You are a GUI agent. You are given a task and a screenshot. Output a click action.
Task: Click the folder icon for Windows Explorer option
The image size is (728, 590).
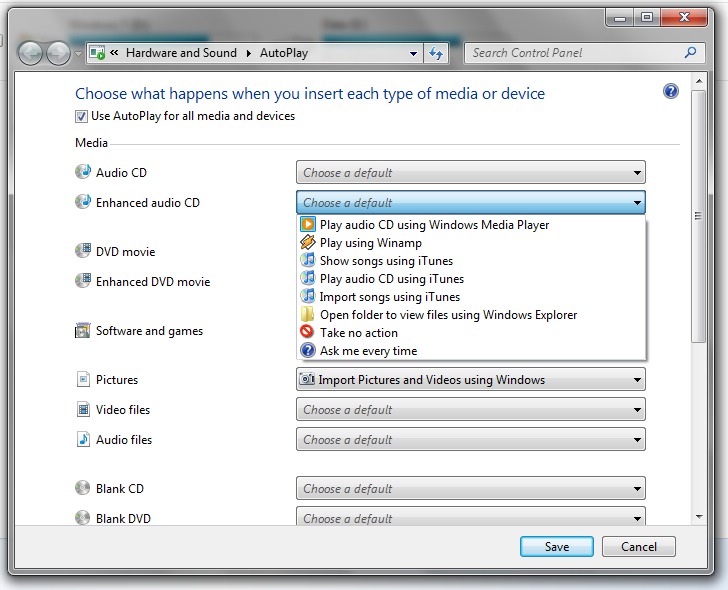(x=307, y=314)
